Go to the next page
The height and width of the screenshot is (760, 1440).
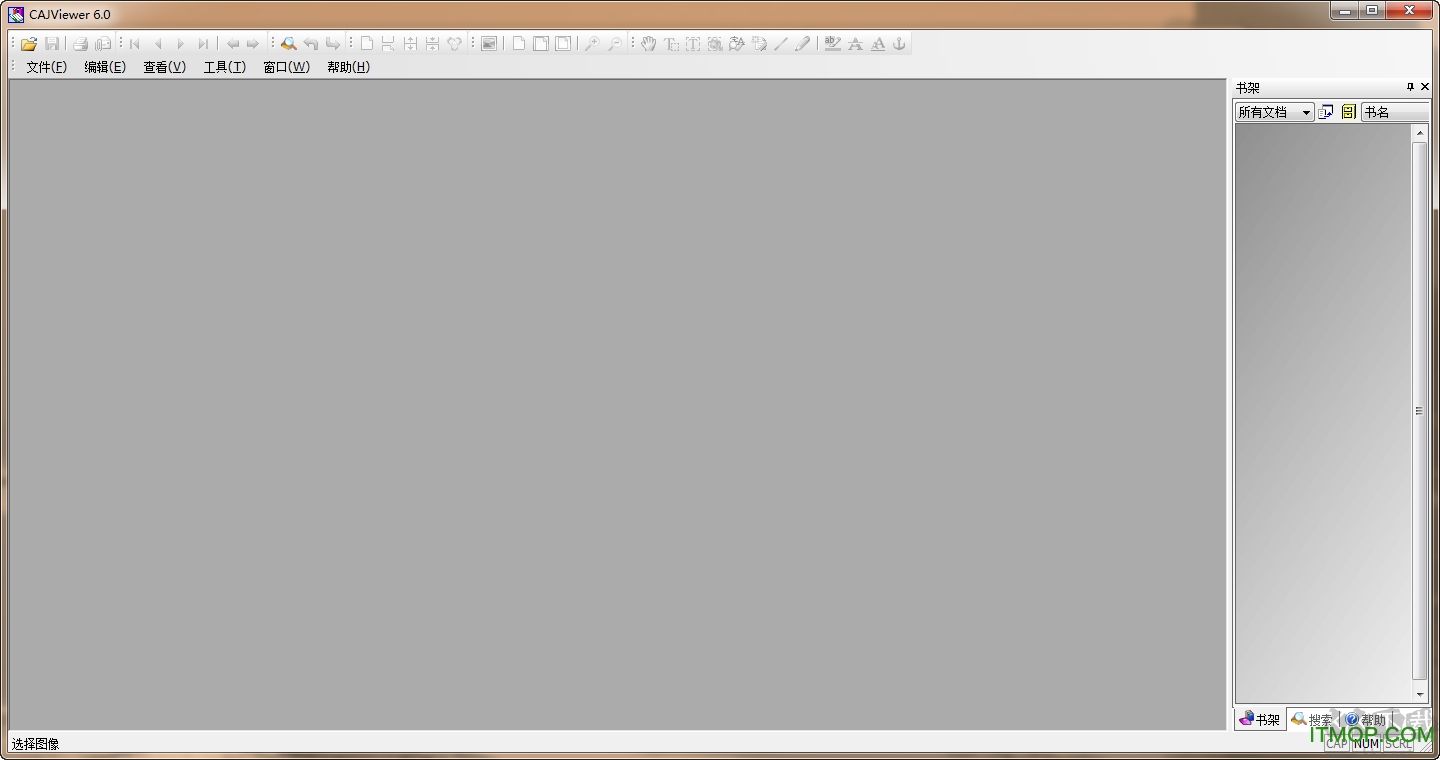pos(180,44)
